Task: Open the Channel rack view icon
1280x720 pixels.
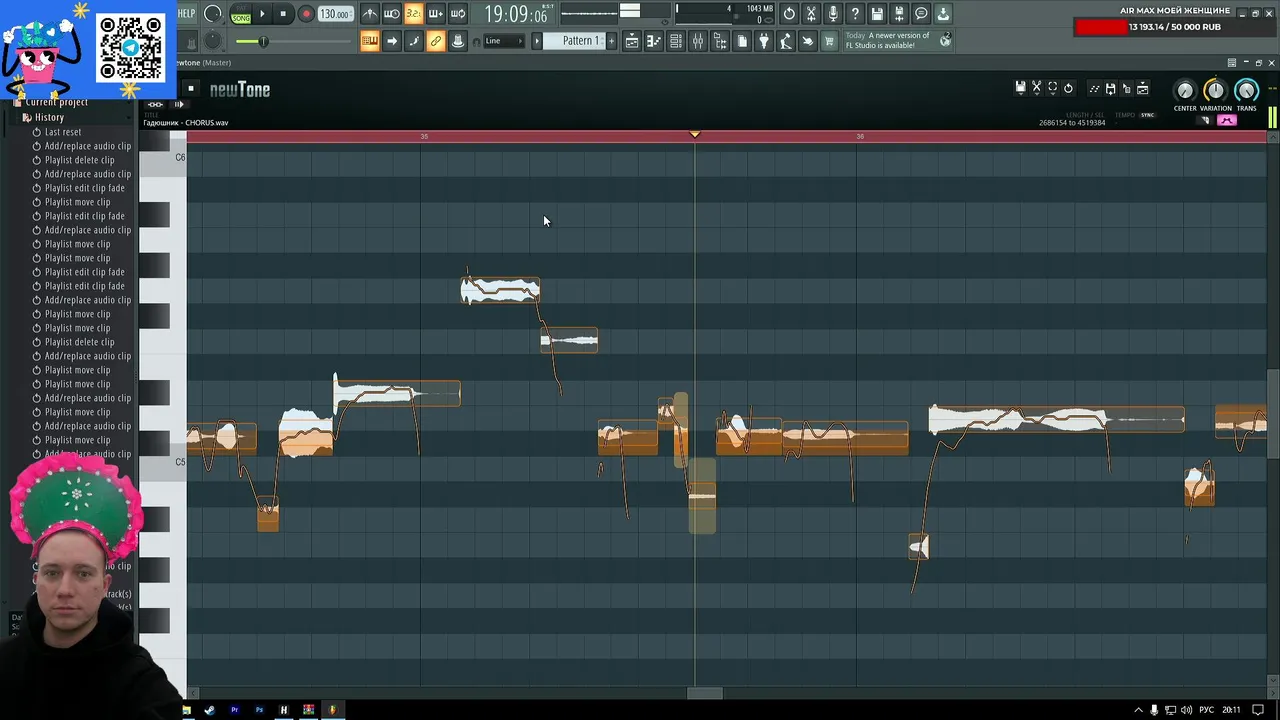Action: pos(676,41)
